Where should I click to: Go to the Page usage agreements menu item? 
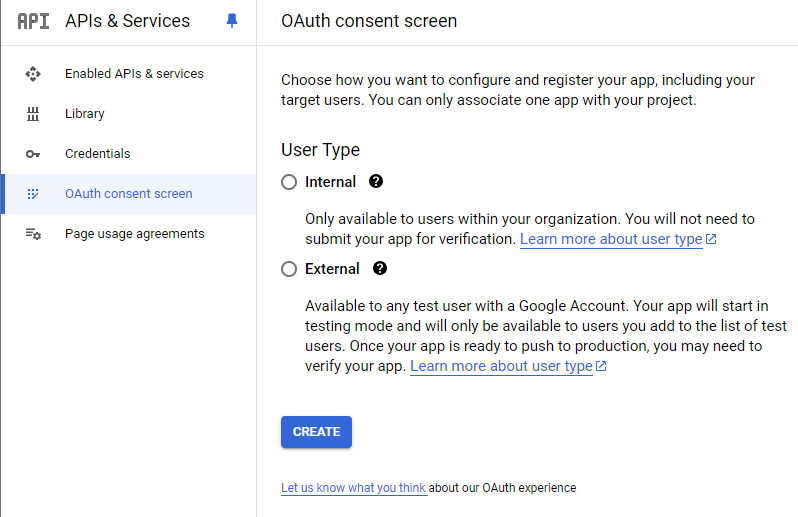tap(134, 234)
